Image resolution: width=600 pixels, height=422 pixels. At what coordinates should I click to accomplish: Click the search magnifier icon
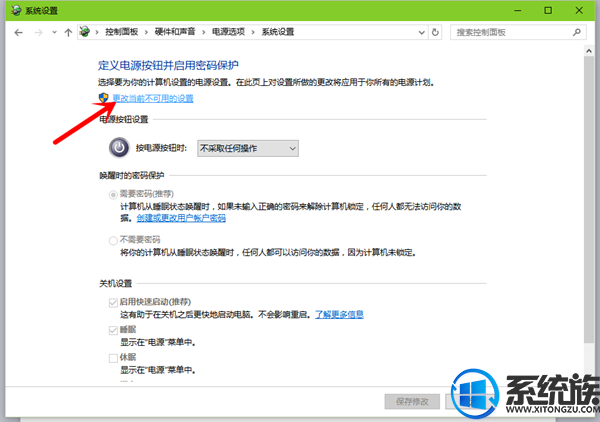click(577, 33)
